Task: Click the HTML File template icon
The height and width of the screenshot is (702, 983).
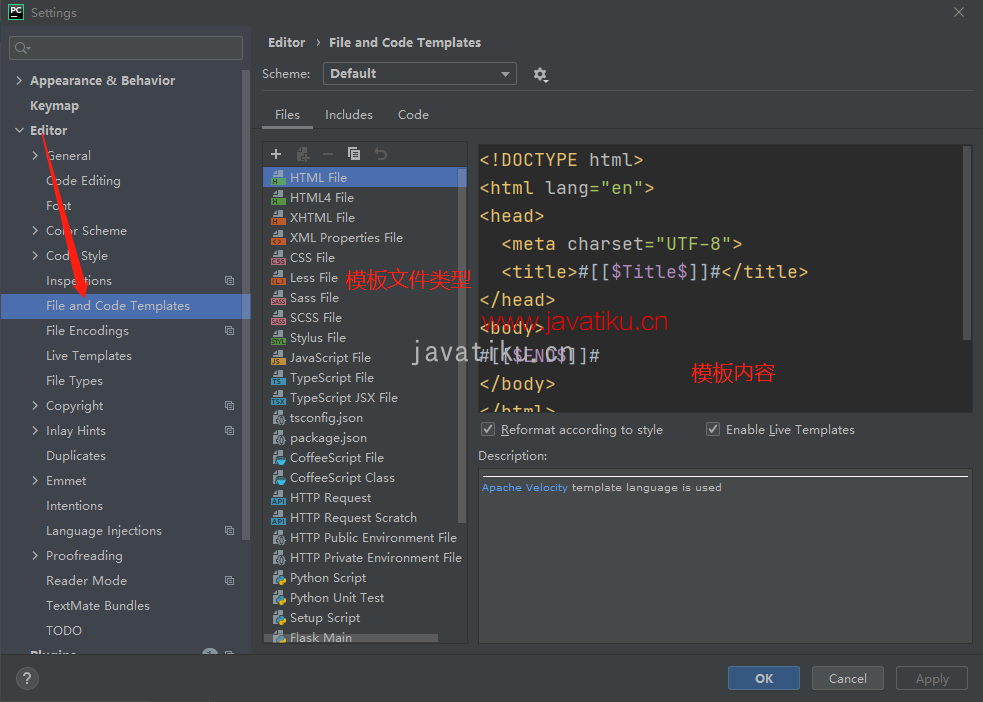Action: (278, 178)
